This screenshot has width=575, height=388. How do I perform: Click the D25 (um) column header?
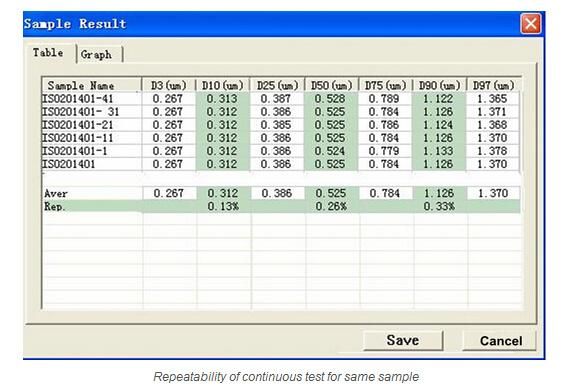tap(277, 85)
